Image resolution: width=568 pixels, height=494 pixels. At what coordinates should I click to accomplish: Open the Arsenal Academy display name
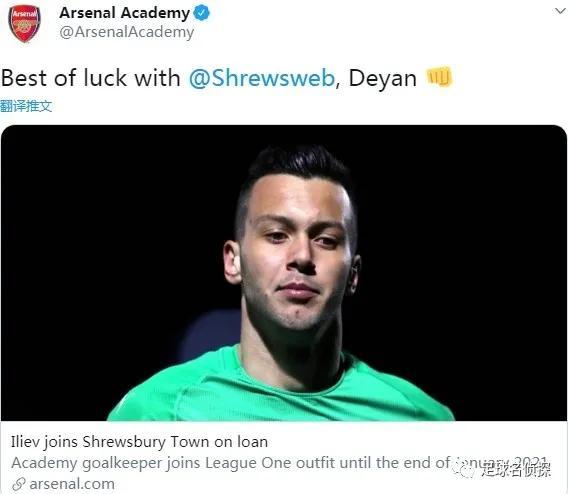coord(124,13)
